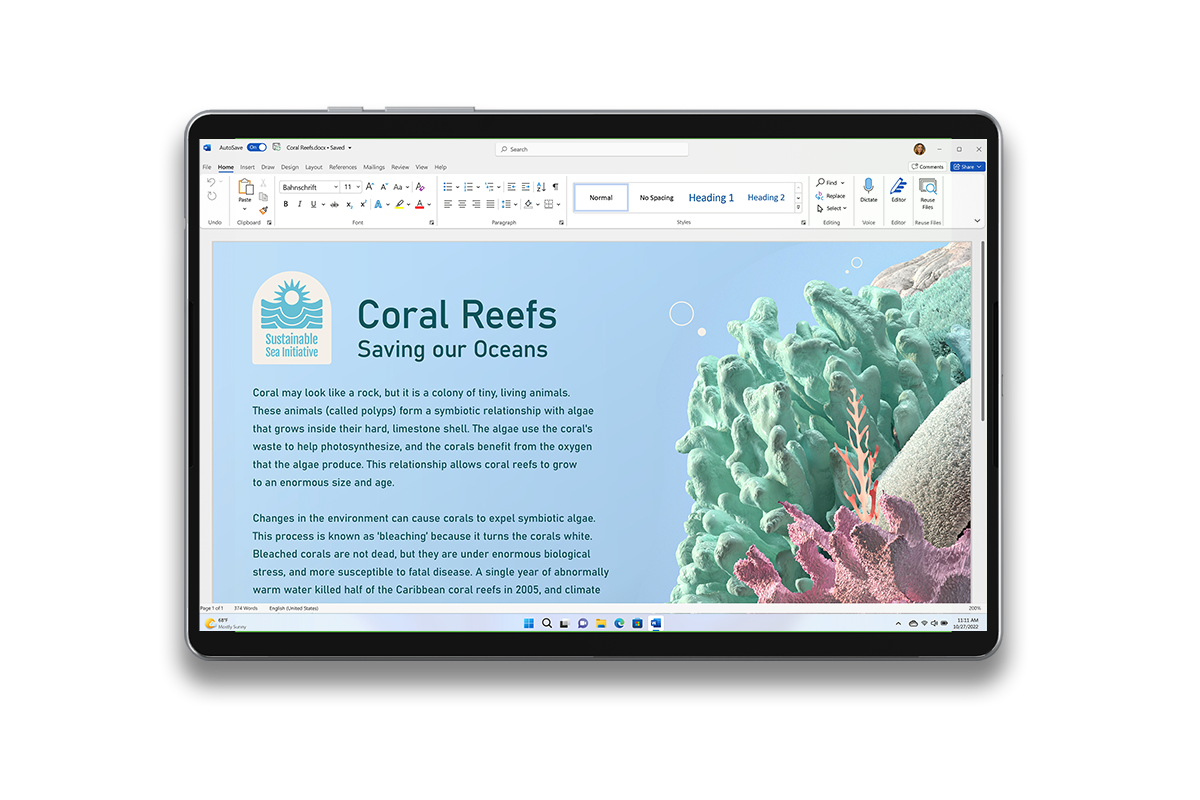Click the Comments button
The width and height of the screenshot is (1200, 800).
point(927,167)
